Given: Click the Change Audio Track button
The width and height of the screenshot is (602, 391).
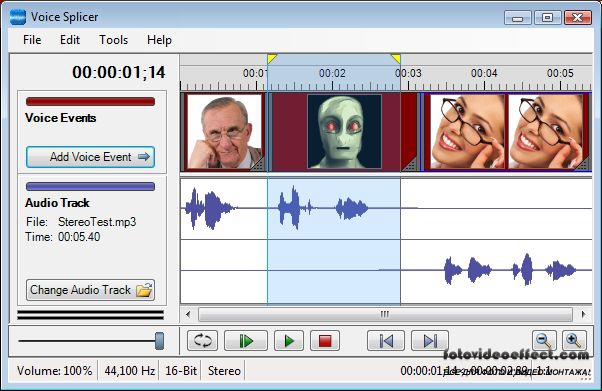Looking at the screenshot, I should tap(91, 290).
